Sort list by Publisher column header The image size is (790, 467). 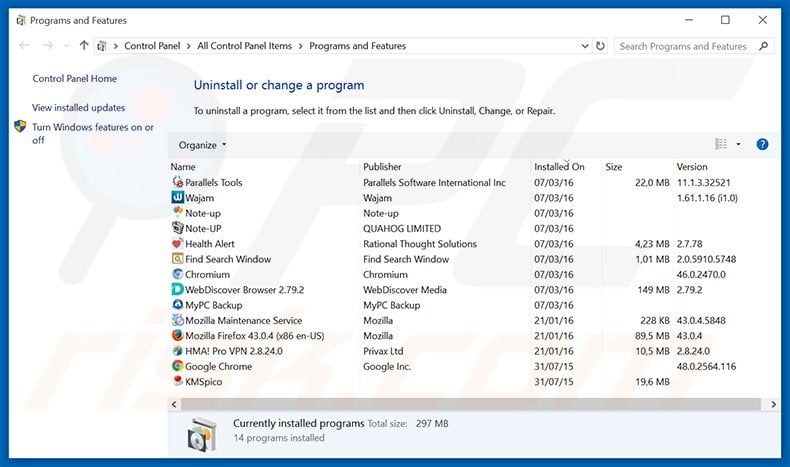(382, 167)
